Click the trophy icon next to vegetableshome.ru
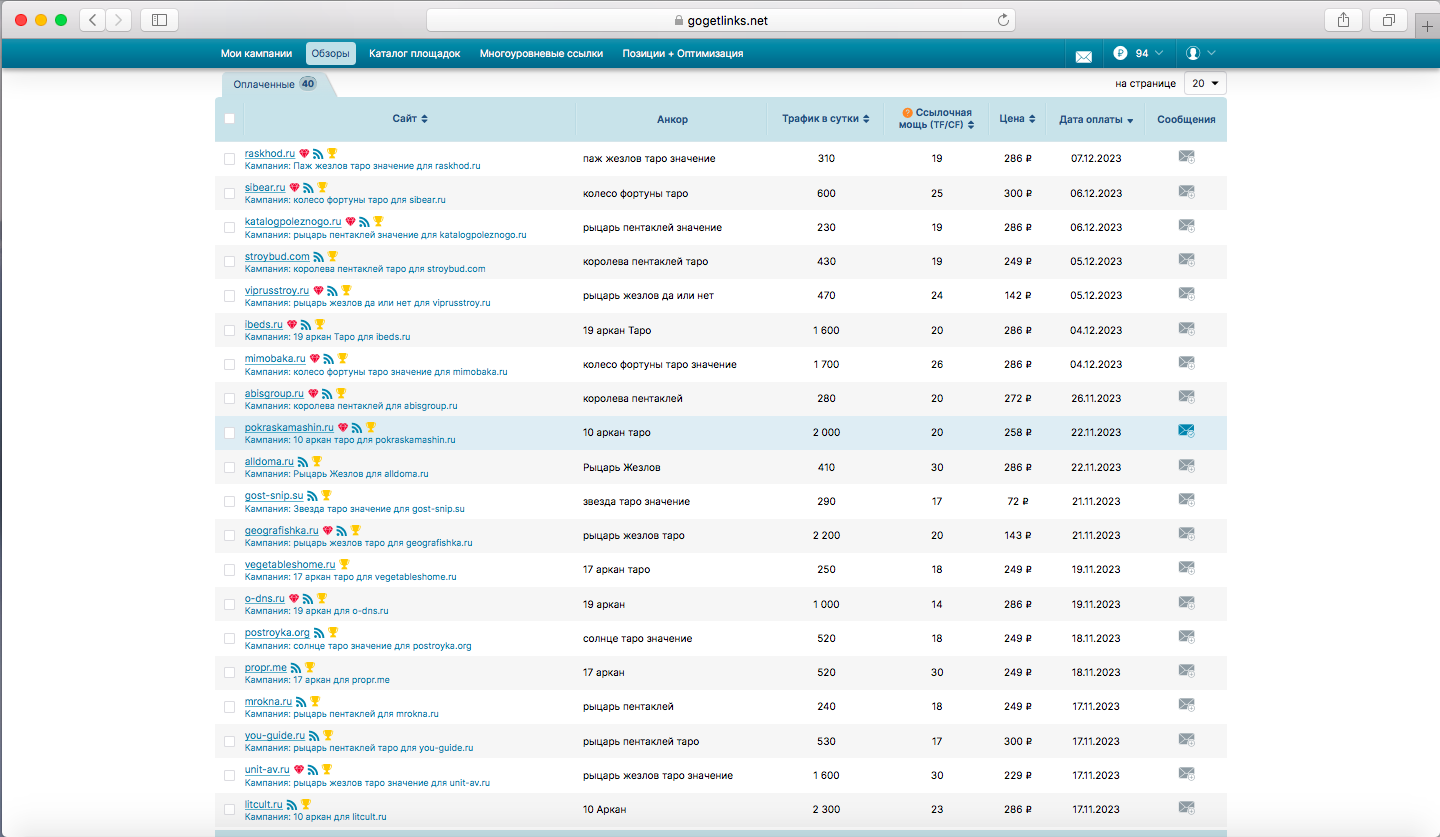 (345, 564)
